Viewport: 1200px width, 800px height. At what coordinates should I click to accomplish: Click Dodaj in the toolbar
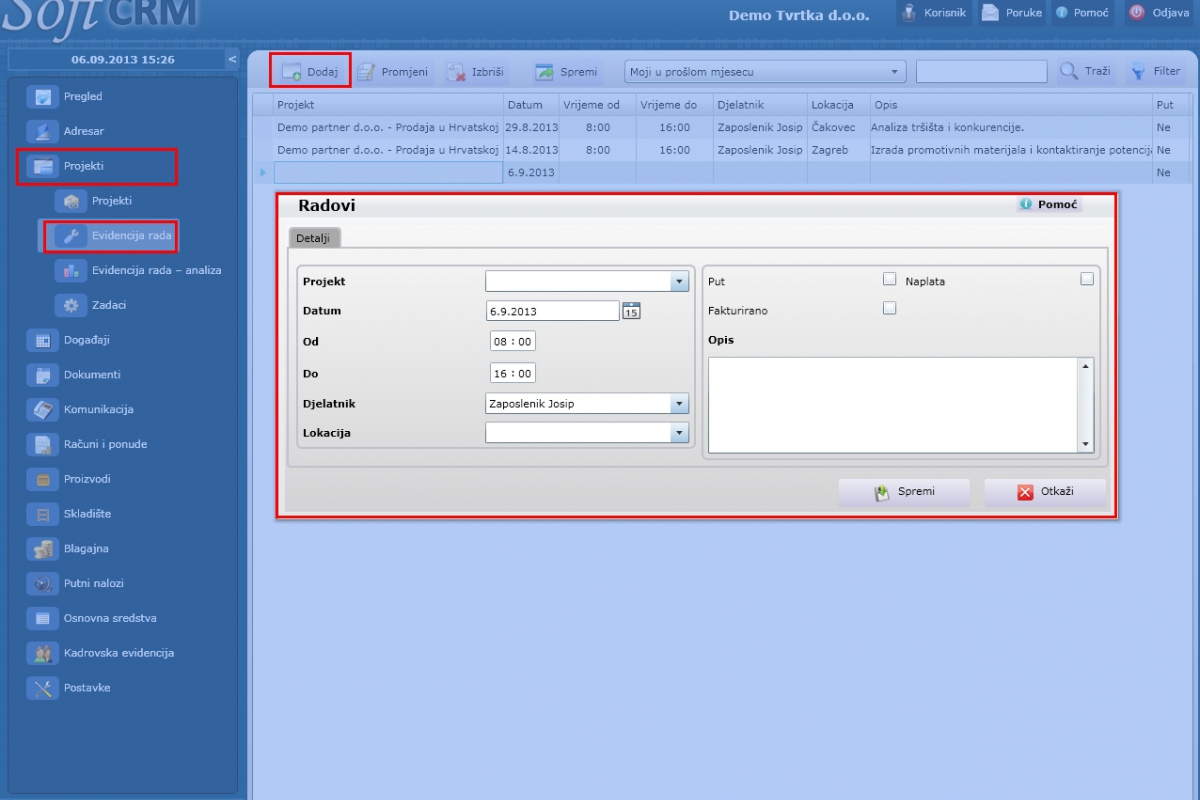[x=310, y=72]
